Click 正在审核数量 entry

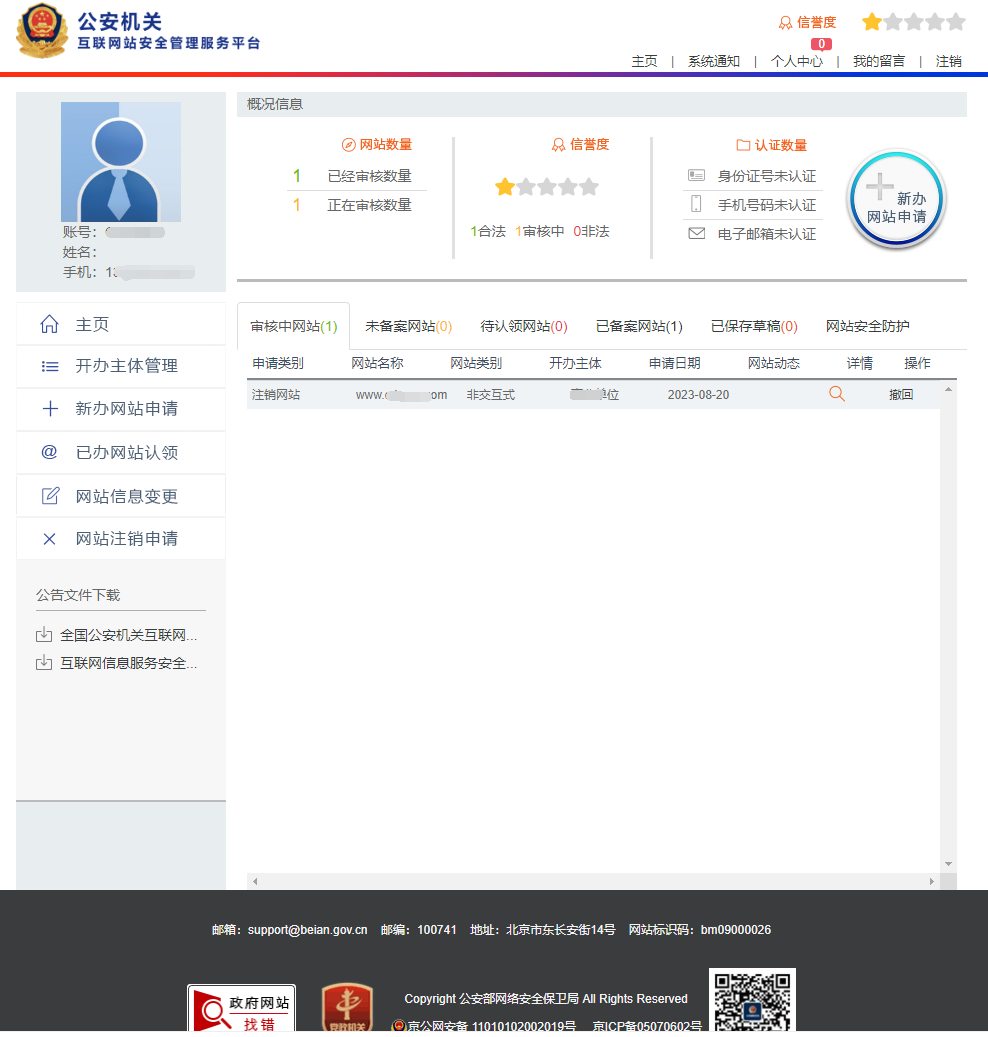click(369, 205)
